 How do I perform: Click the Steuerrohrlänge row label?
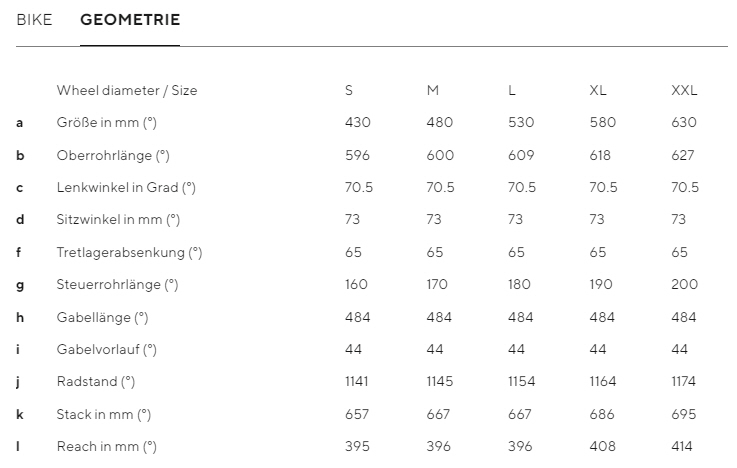[117, 284]
